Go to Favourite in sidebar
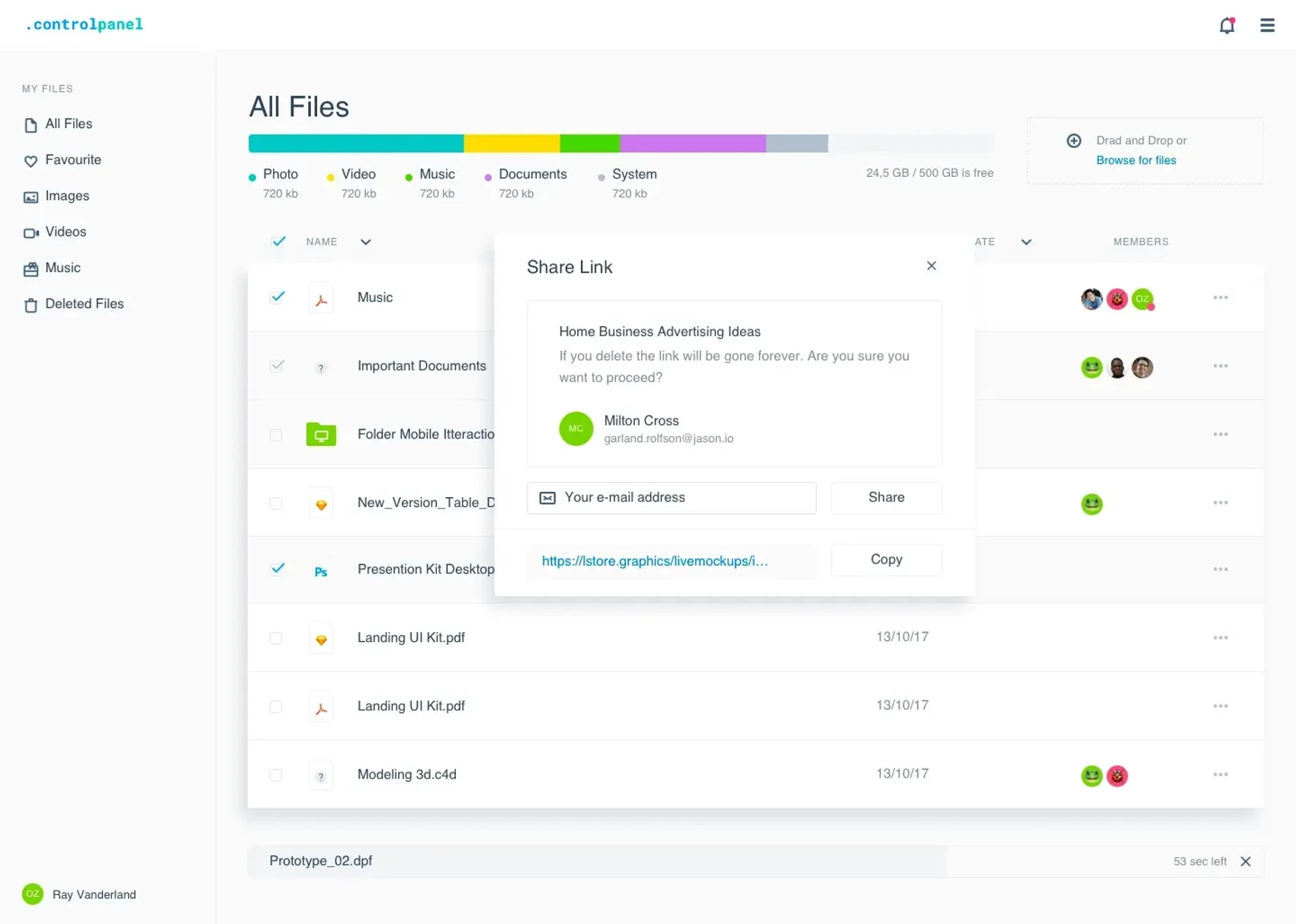The width and height of the screenshot is (1296, 924). (72, 160)
